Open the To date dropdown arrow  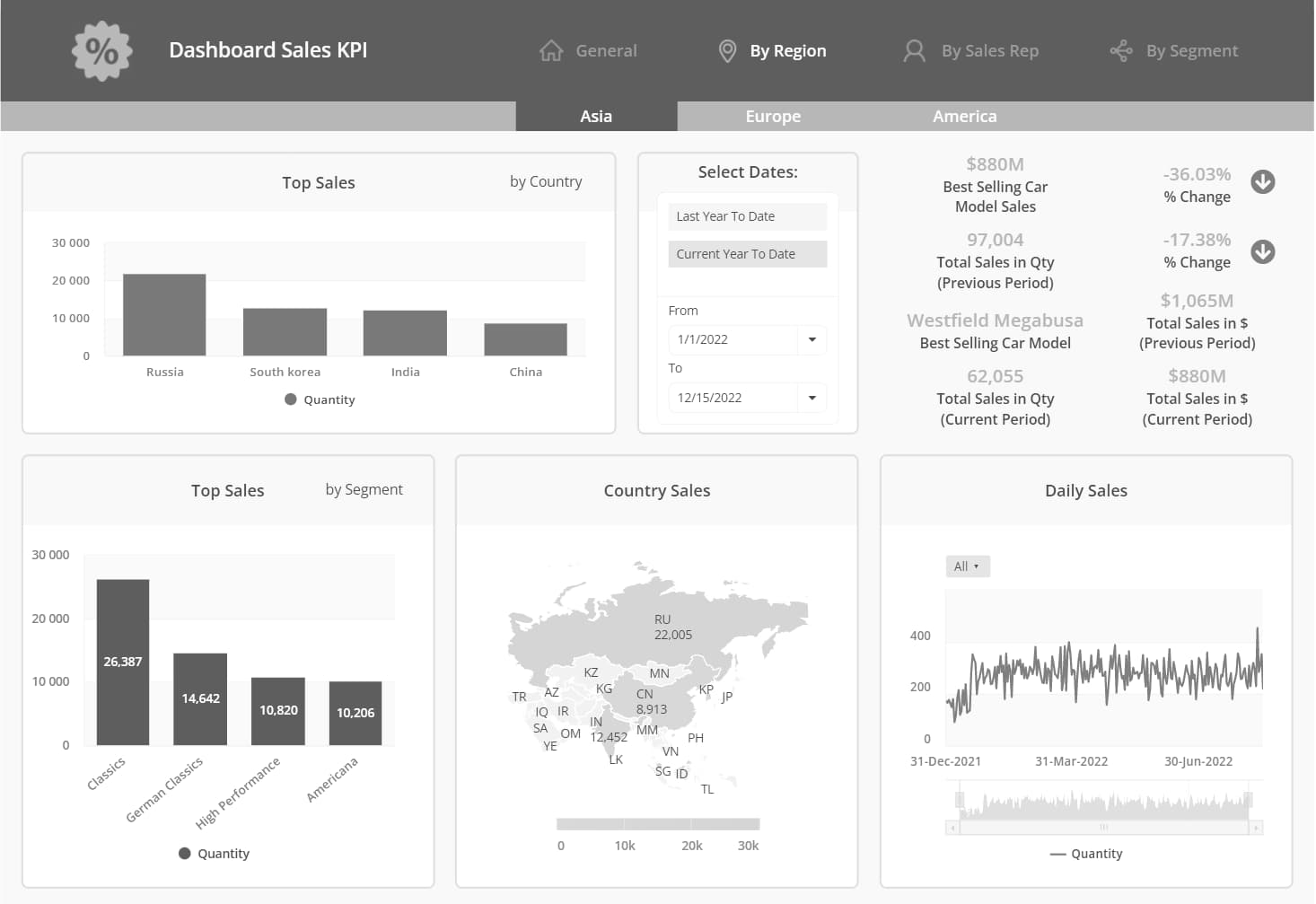812,398
